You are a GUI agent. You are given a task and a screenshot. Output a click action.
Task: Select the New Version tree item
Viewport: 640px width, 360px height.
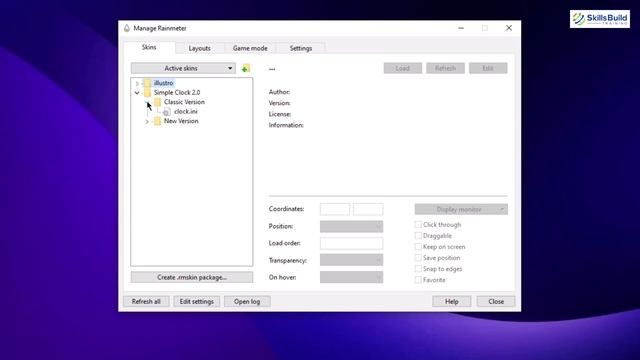point(181,121)
